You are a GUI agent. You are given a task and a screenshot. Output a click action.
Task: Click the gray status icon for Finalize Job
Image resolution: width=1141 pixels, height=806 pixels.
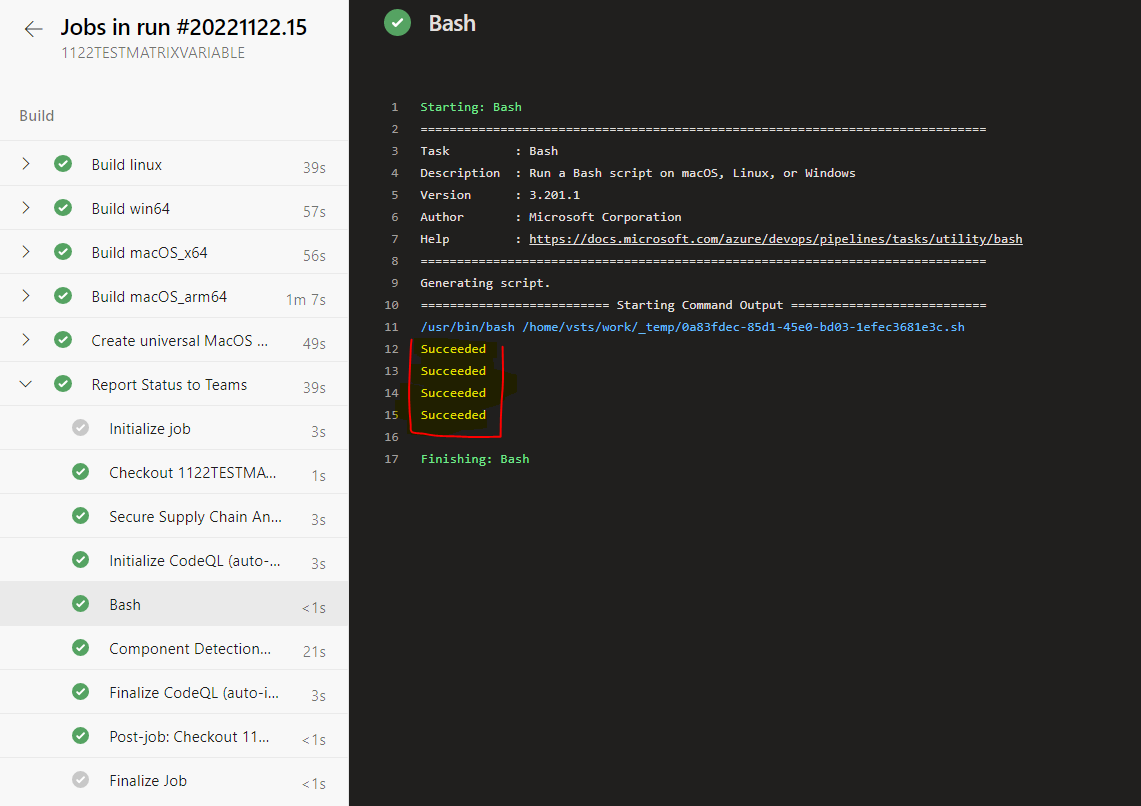(81, 780)
